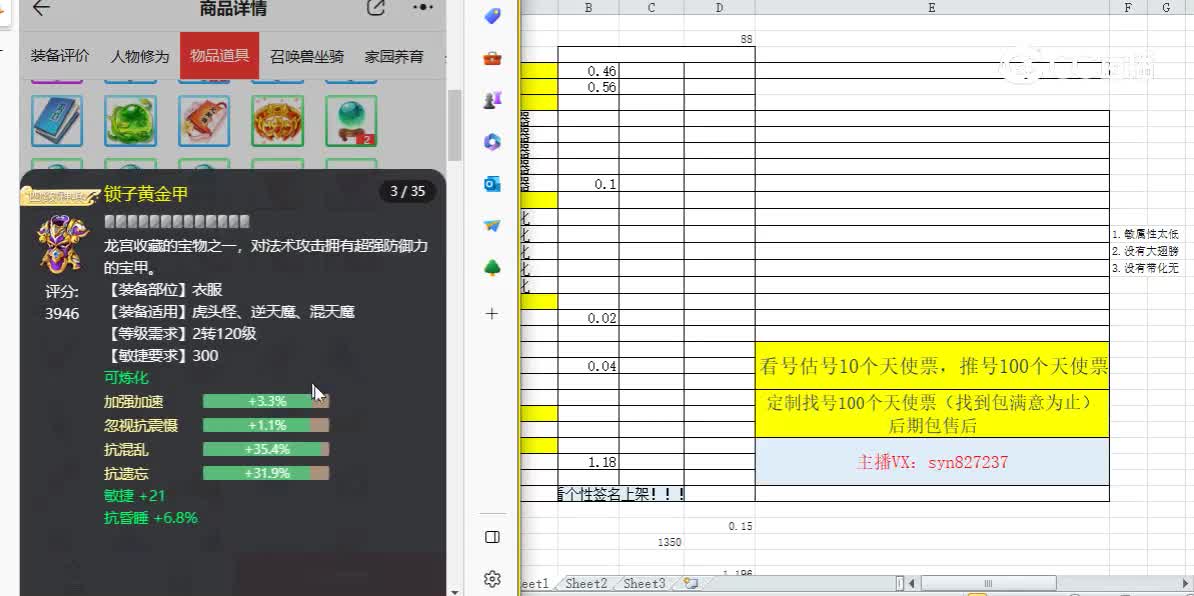Click the 主播VX: syn827237 cell
Viewport: 1194px width, 596px height.
[x=932, y=462]
